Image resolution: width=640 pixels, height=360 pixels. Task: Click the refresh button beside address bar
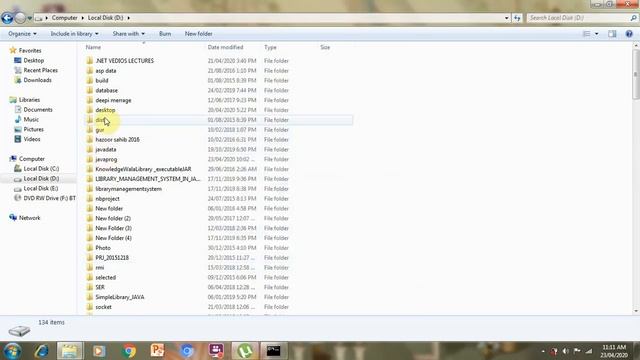[517, 18]
